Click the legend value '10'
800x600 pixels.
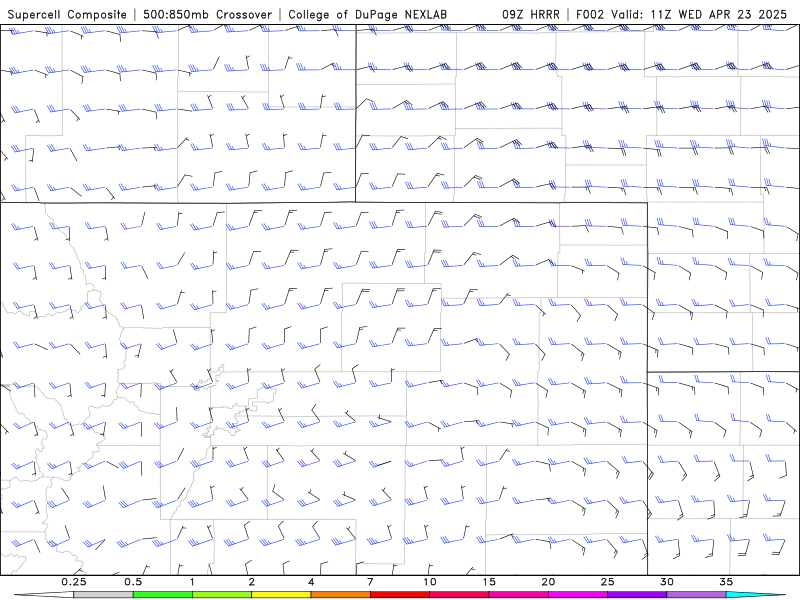430,582
